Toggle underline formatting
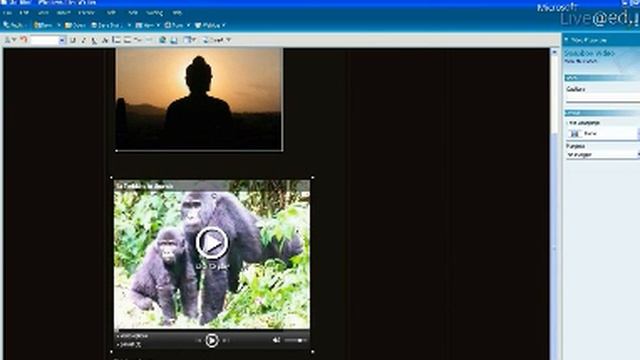The image size is (640, 360). 94,40
